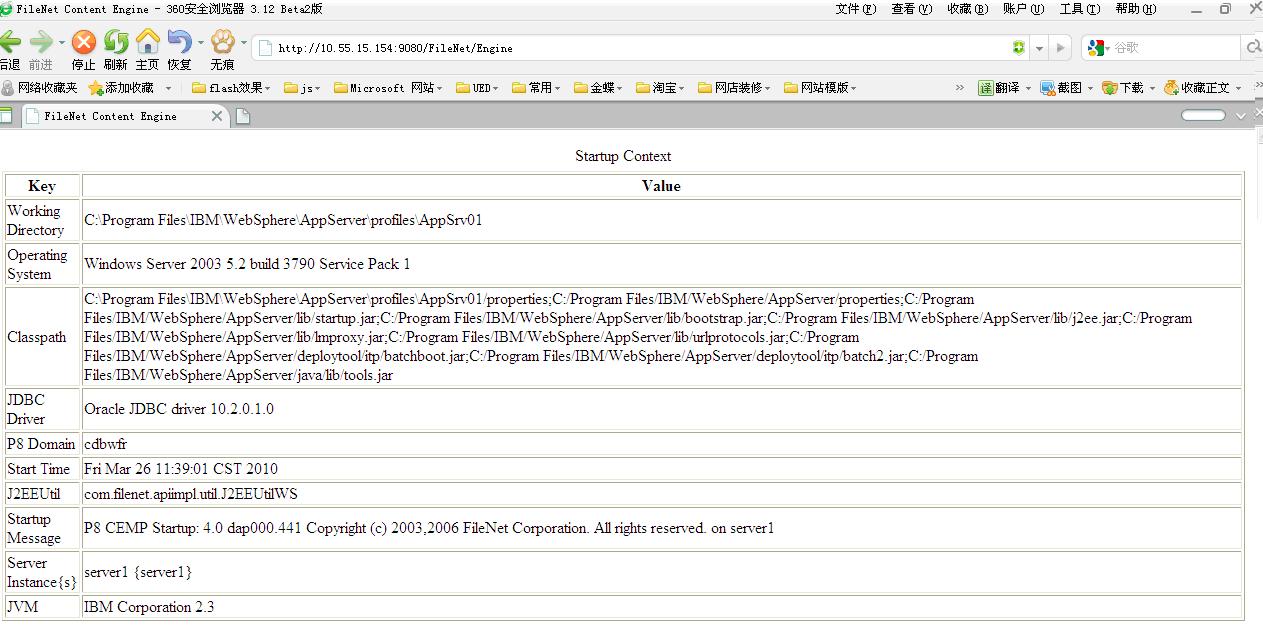Expand the 收藏正文 dropdown arrow
1263x643 pixels.
tap(1239, 88)
